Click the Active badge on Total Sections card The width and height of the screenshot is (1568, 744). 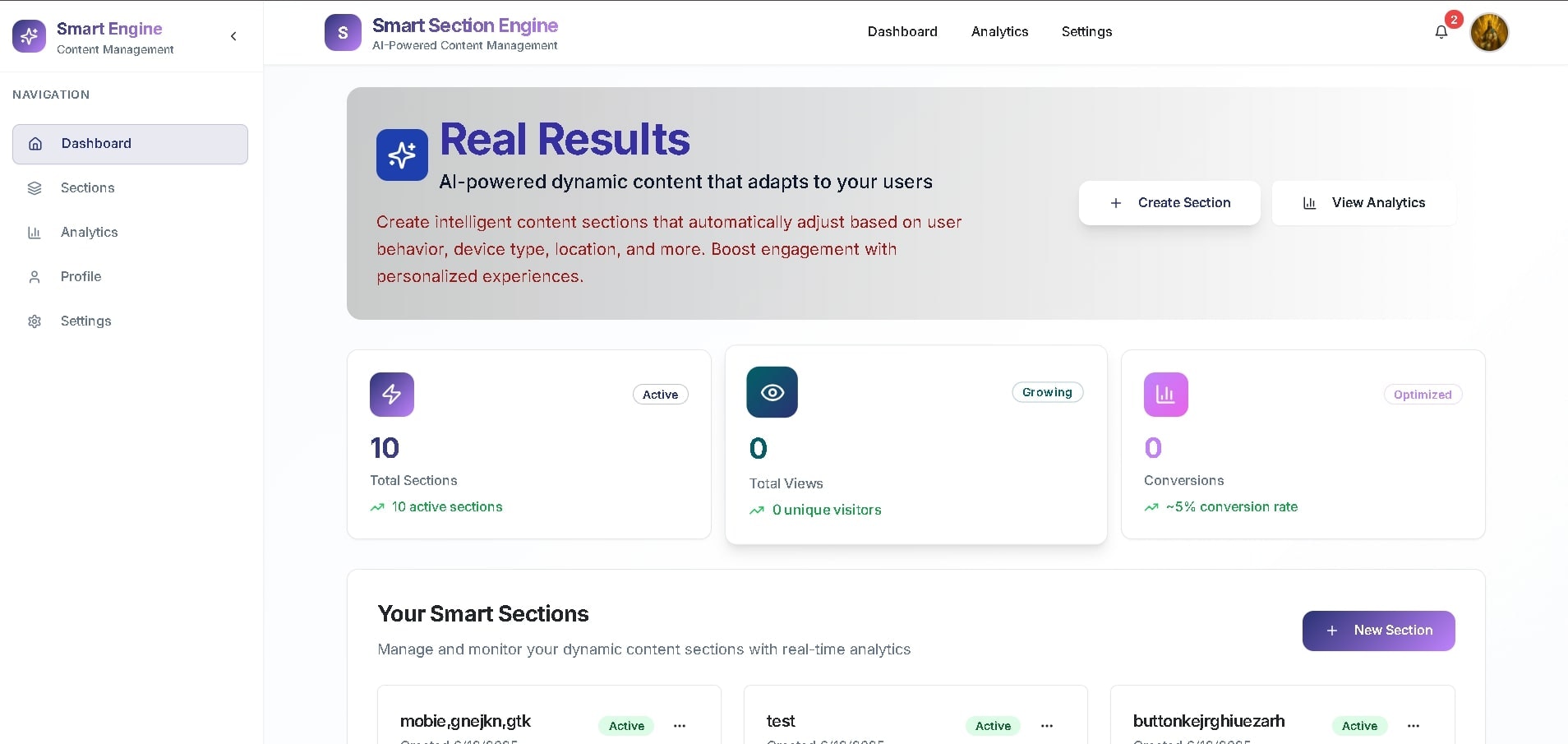click(x=661, y=395)
